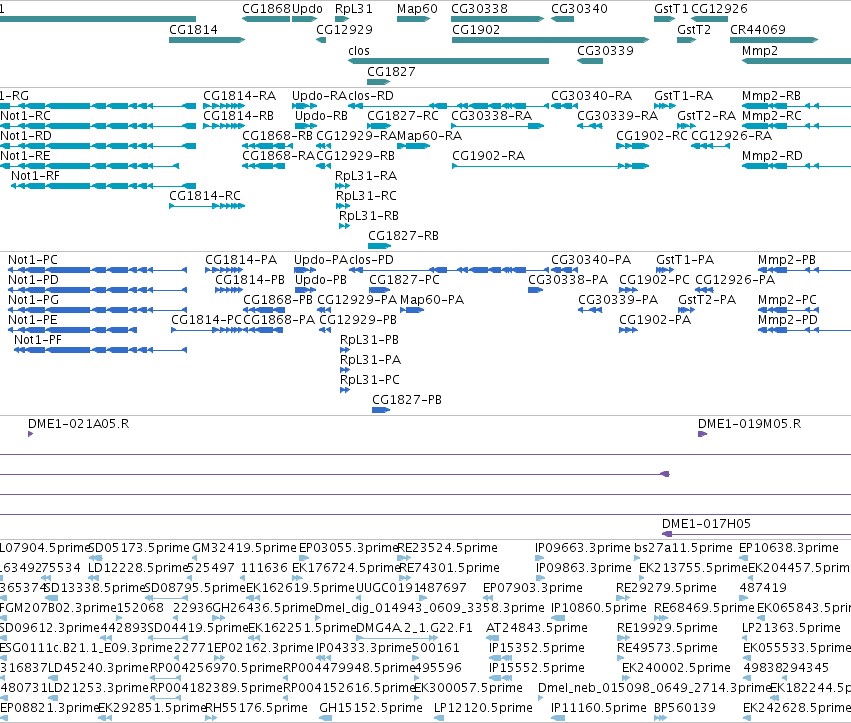Open the BP560139 EST label
This screenshot has height=723, width=851.
pyautogui.click(x=684, y=708)
